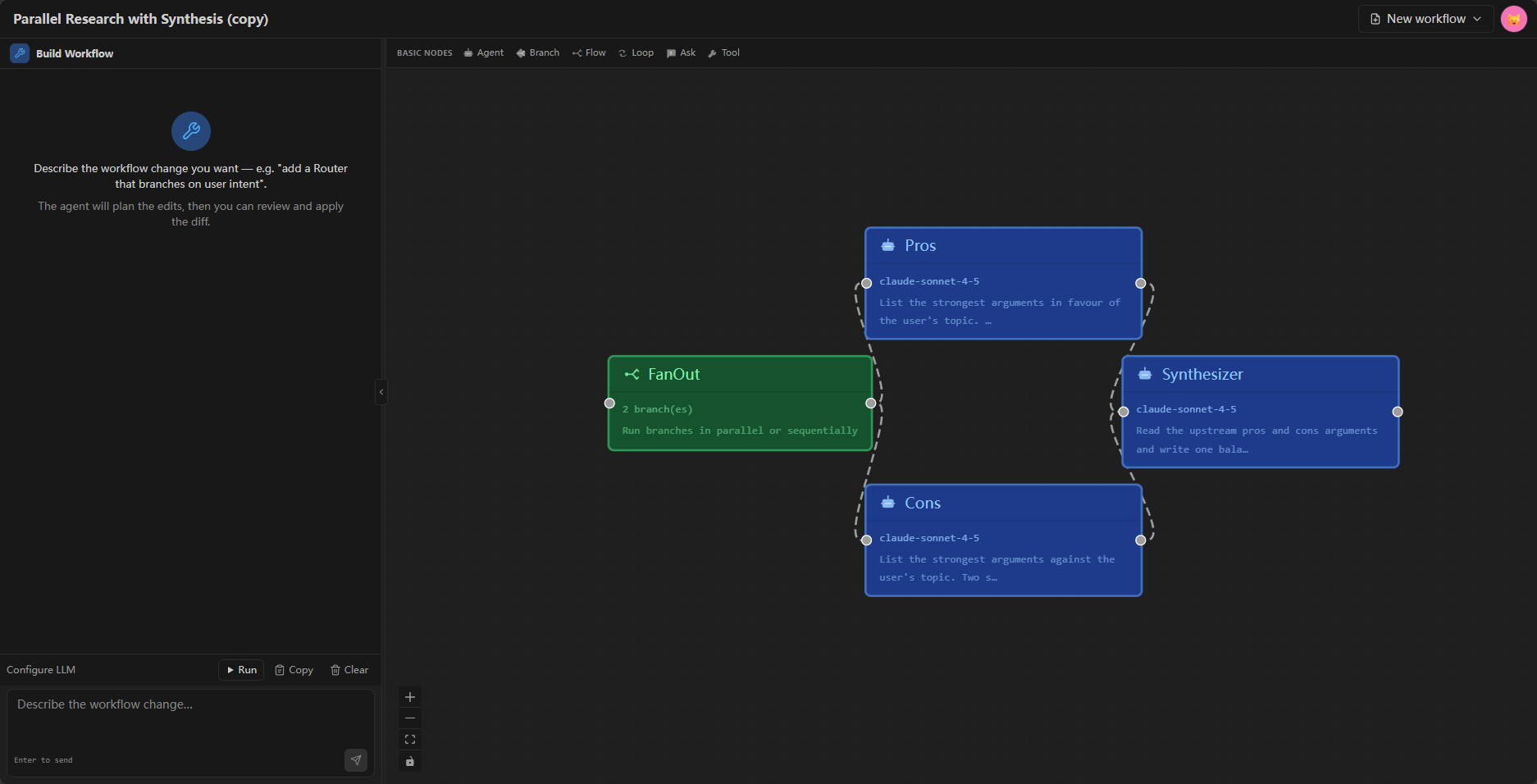
Task: Open the user avatar menu
Action: (1514, 19)
